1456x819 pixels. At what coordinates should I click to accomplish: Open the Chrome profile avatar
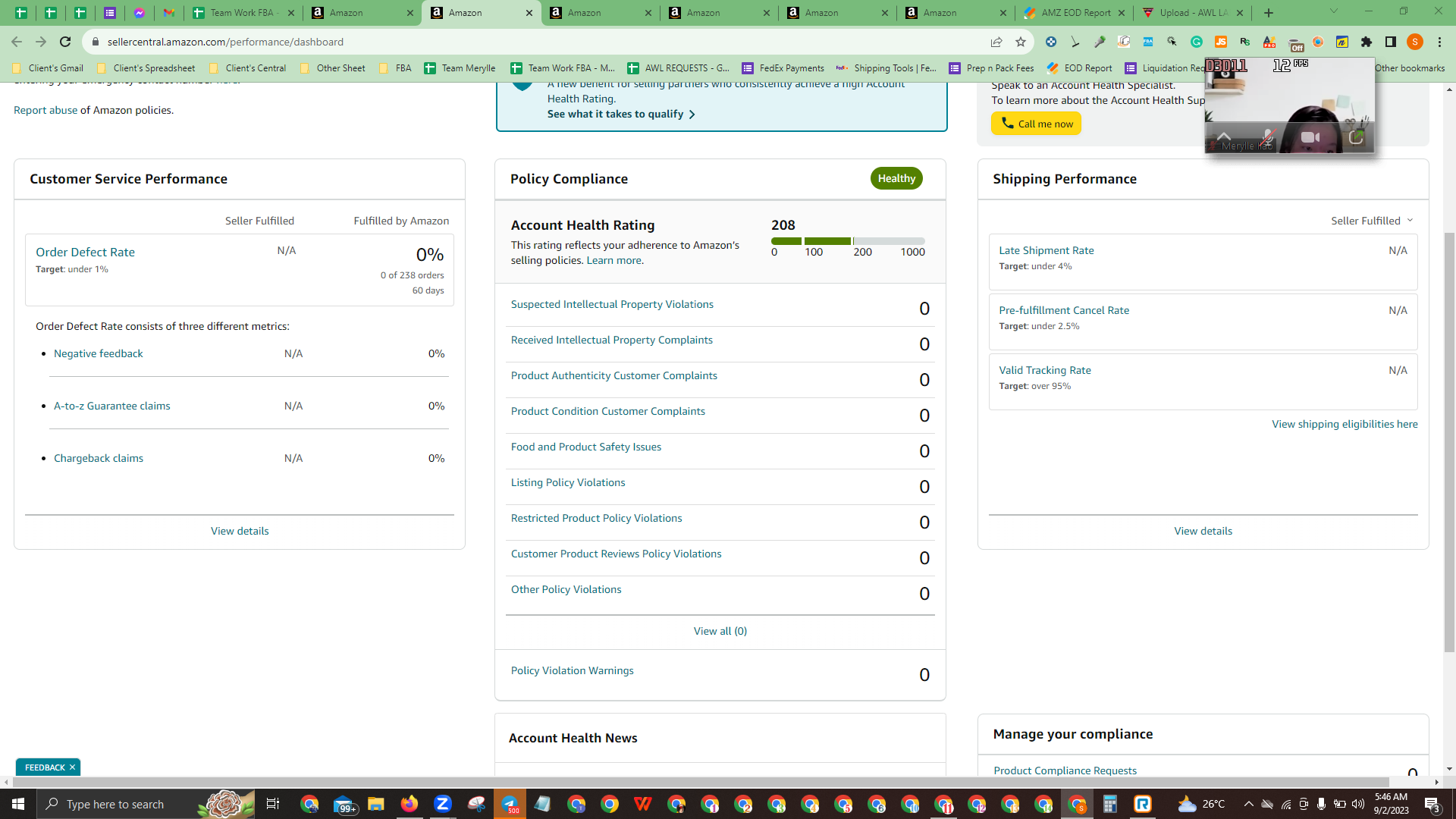(x=1415, y=42)
